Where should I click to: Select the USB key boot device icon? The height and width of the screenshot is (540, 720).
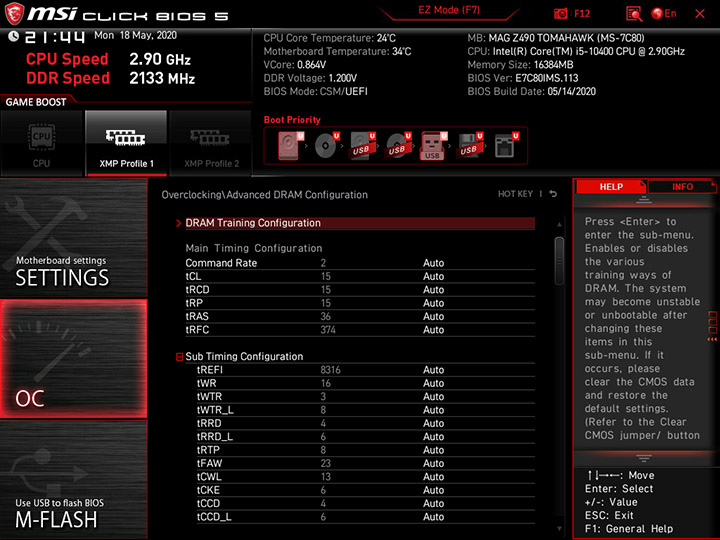pos(433,146)
